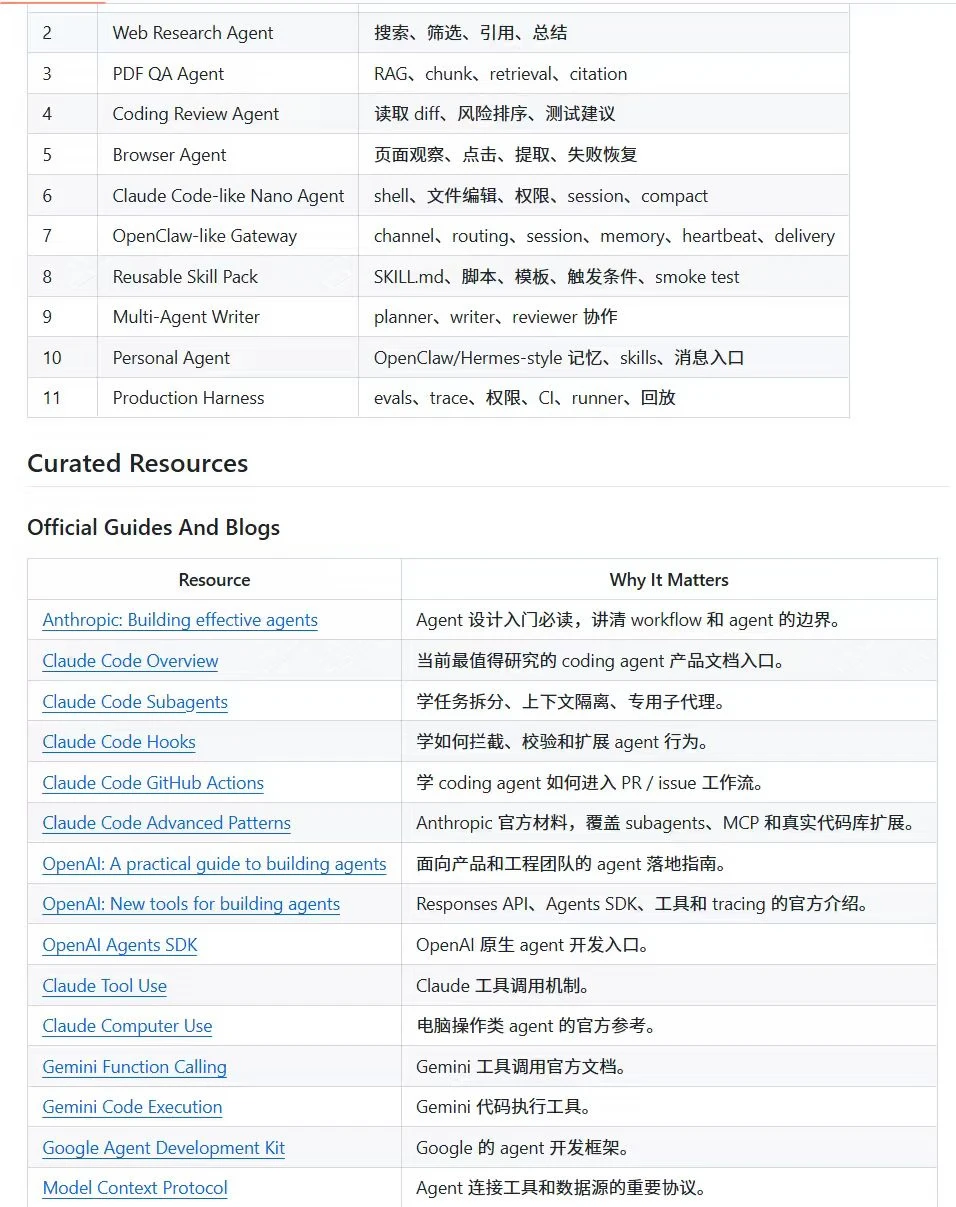The height and width of the screenshot is (1207, 956).
Task: Select the OpenClaw-like Gateway cell
Action: click(228, 236)
